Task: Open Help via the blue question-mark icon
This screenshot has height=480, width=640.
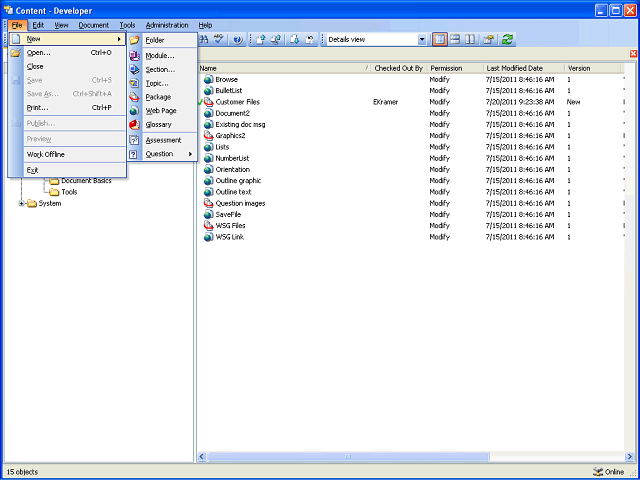Action: (x=238, y=40)
